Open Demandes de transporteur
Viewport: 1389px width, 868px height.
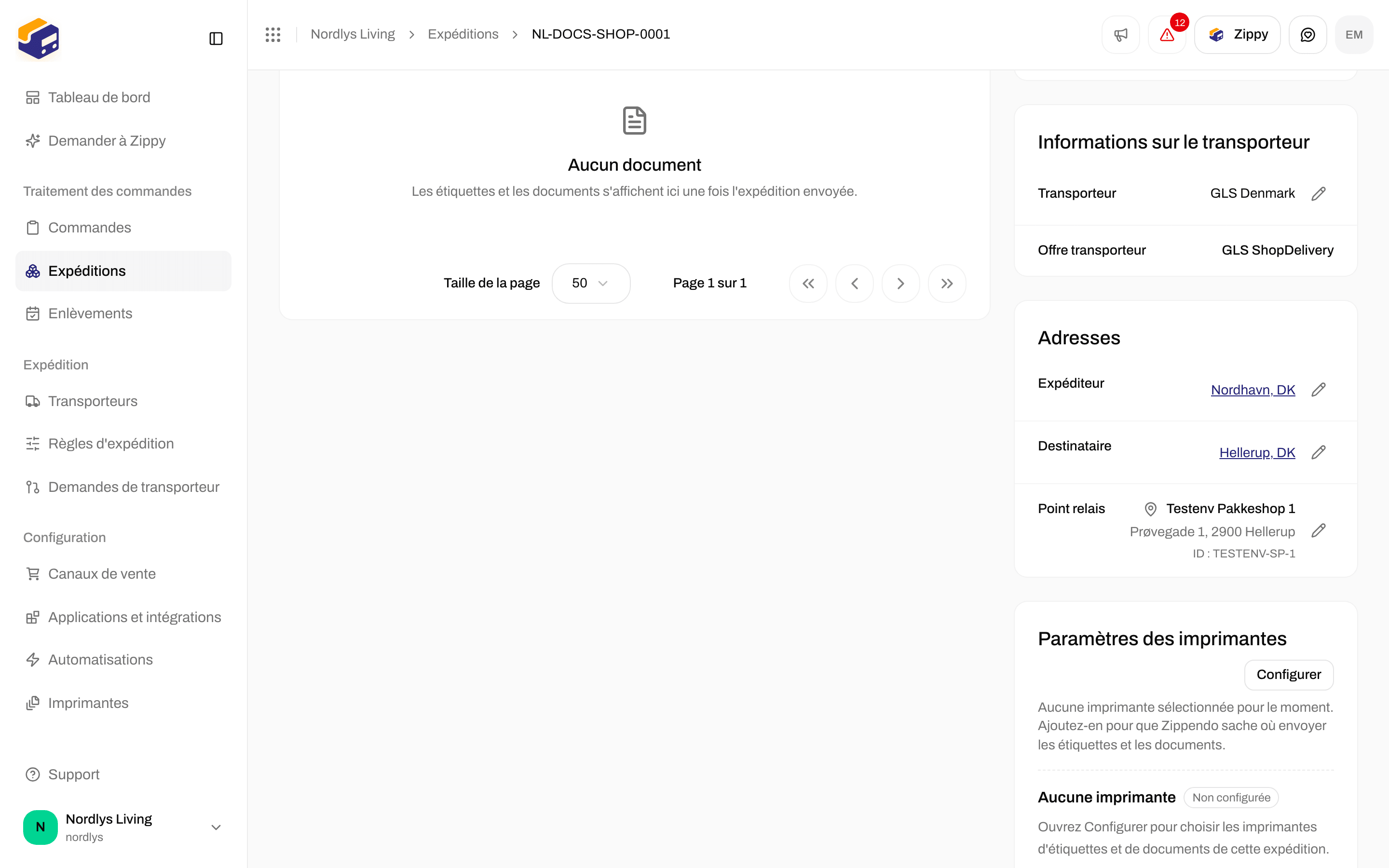(123, 487)
